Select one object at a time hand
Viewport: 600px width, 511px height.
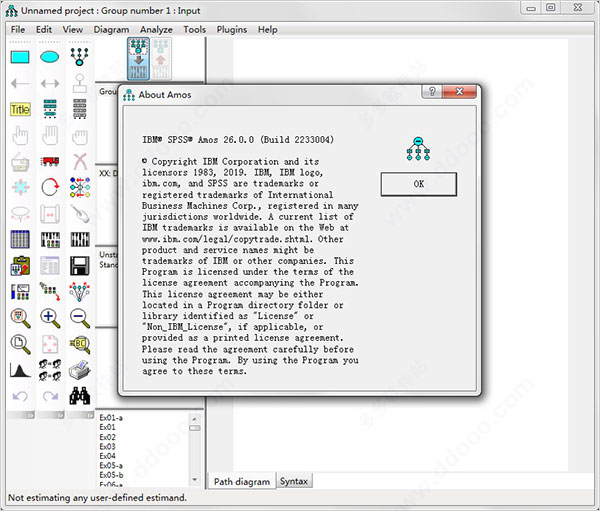20,136
